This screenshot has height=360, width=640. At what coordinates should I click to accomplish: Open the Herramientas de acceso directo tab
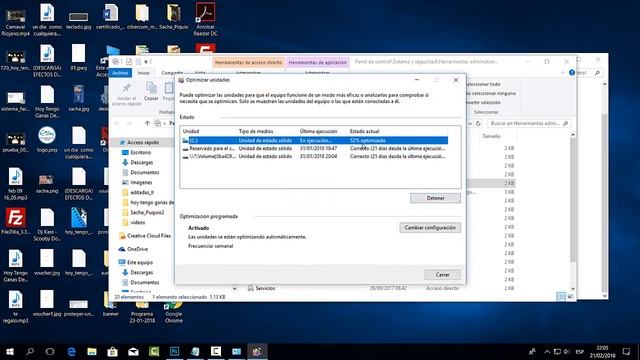[x=248, y=62]
